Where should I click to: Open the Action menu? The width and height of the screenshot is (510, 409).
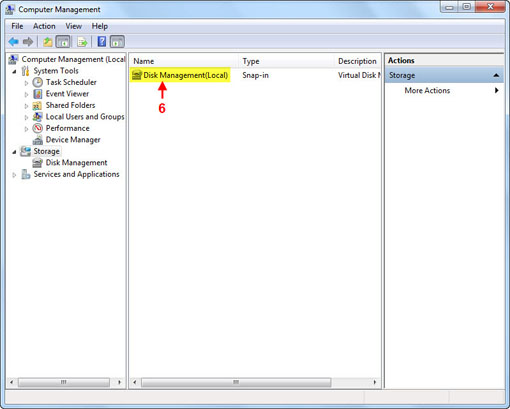click(x=44, y=26)
